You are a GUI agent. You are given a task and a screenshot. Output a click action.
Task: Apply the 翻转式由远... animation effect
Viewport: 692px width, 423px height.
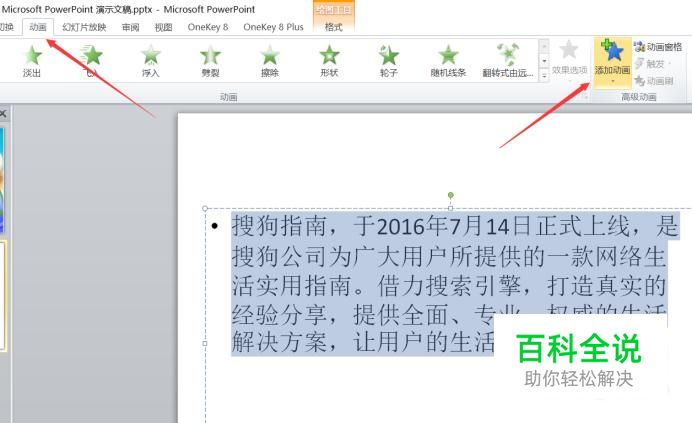pos(508,61)
